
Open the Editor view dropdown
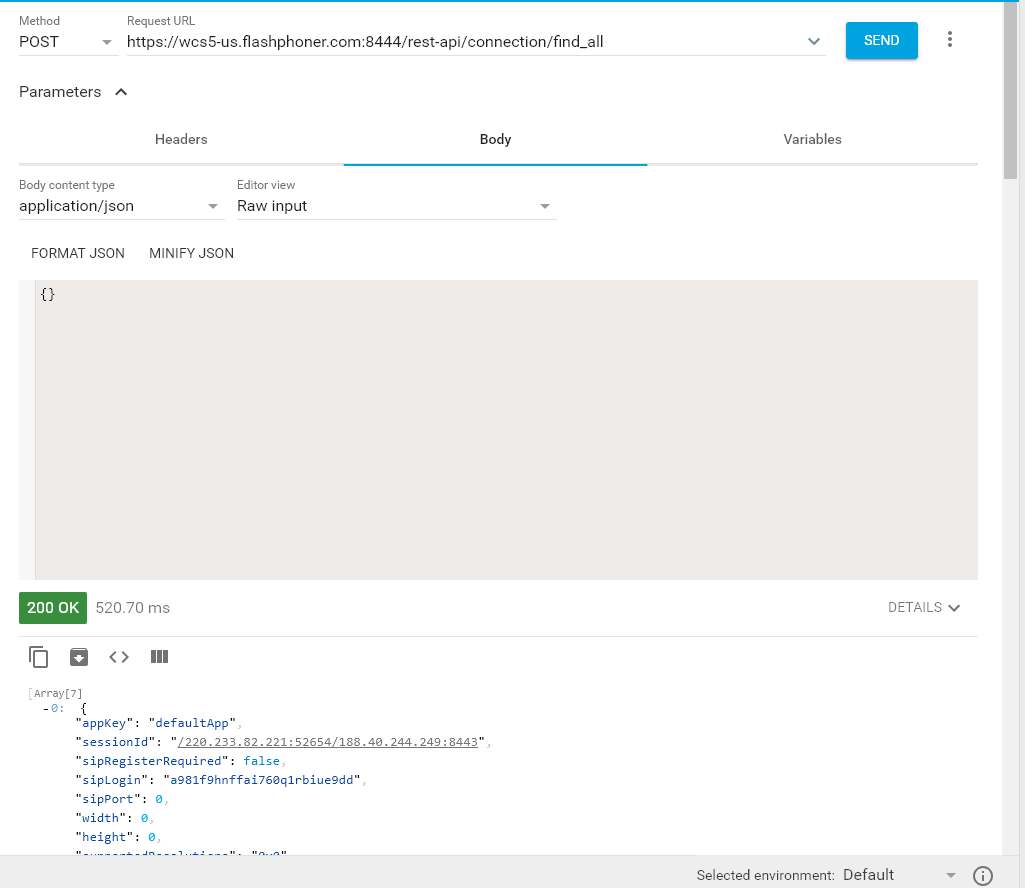(394, 206)
